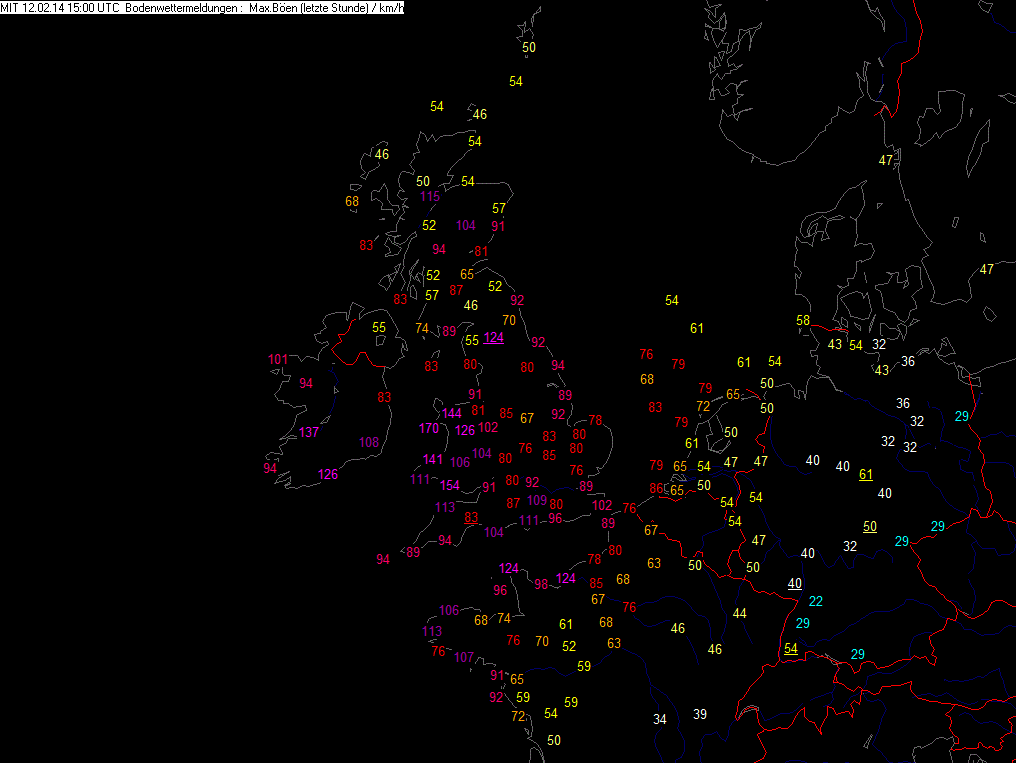
Task: Select the underlined red 83 value
Action: coord(471,518)
